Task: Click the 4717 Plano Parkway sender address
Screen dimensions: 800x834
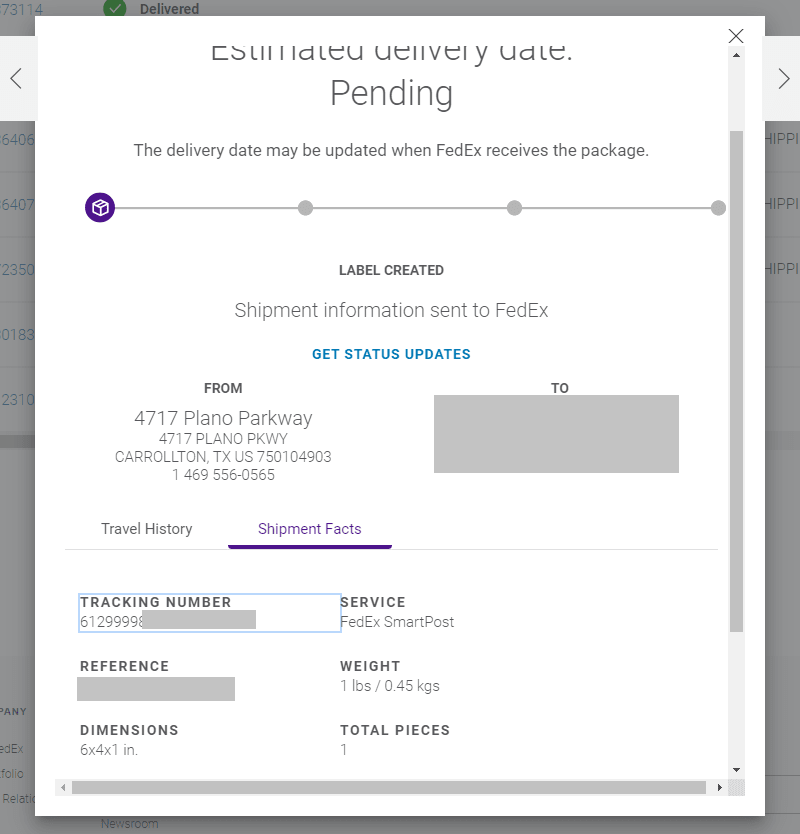Action: (223, 418)
